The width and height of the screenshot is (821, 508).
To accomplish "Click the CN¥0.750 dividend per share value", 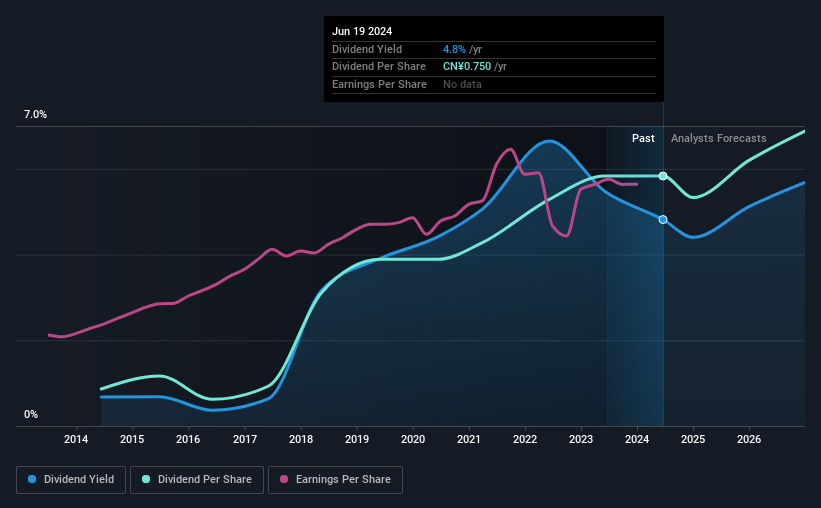I will tap(467, 67).
